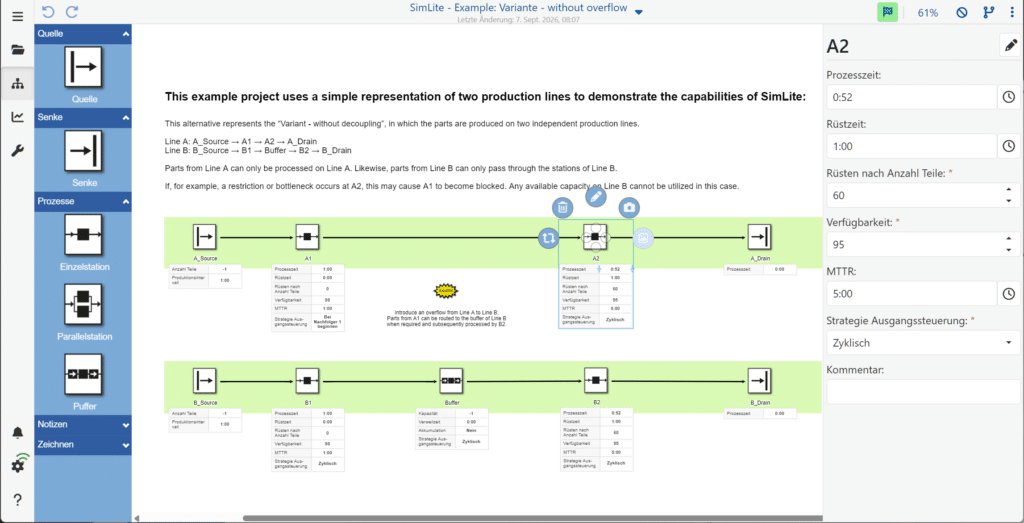The image size is (1024, 523).
Task: Select the A1 station node on canvas
Action: click(x=307, y=236)
